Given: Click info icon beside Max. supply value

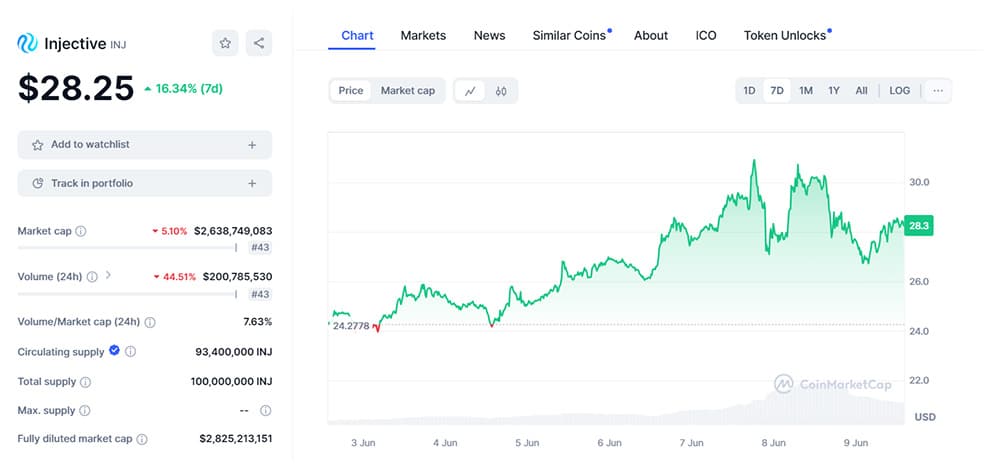Looking at the screenshot, I should point(265,411).
